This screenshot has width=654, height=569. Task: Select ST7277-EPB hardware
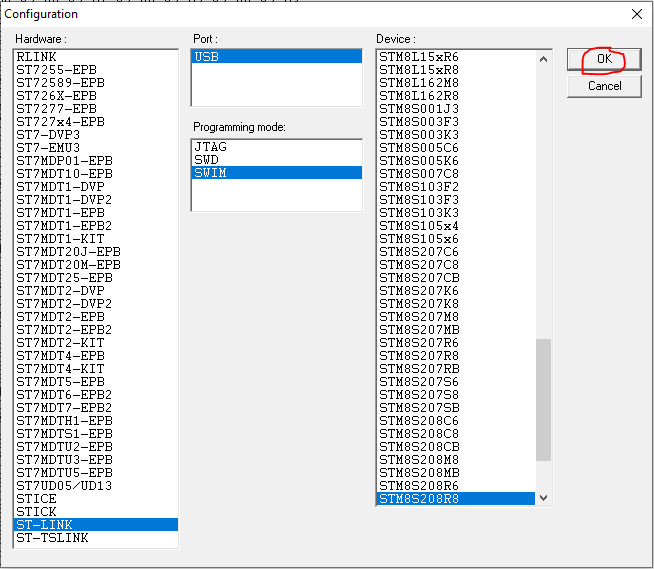click(96, 108)
